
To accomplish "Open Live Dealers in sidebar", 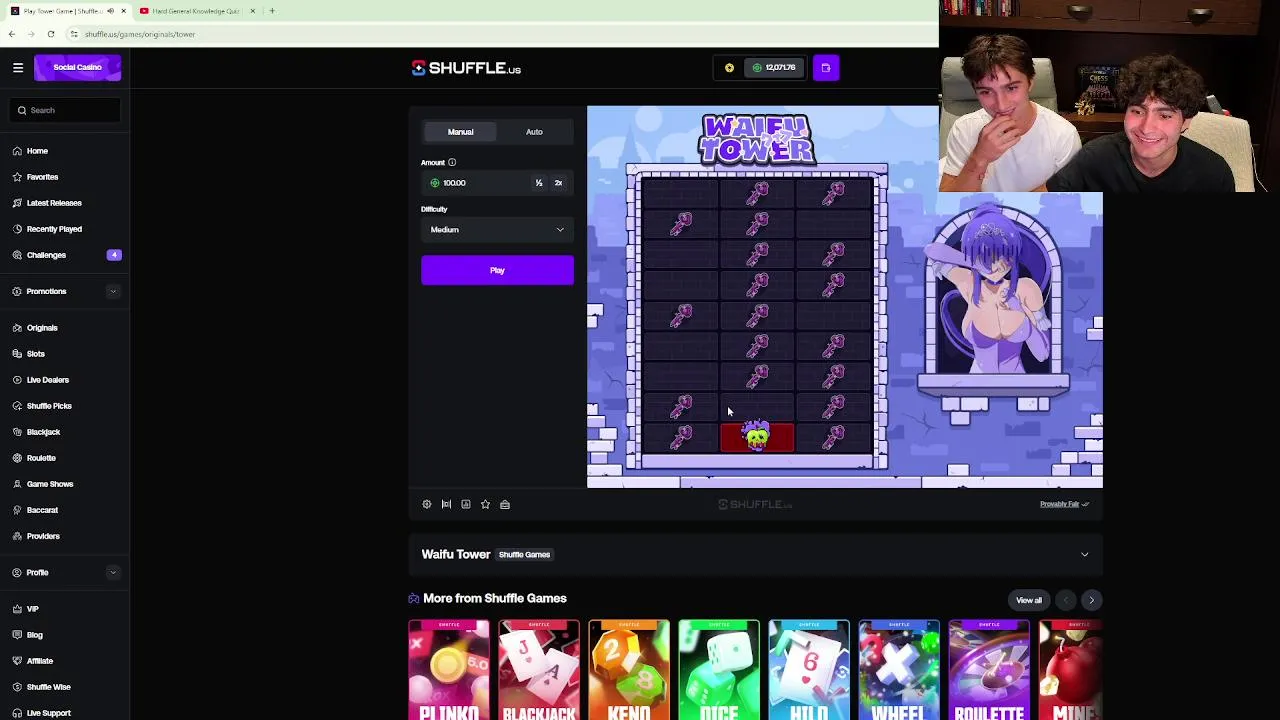I will pyautogui.click(x=47, y=380).
